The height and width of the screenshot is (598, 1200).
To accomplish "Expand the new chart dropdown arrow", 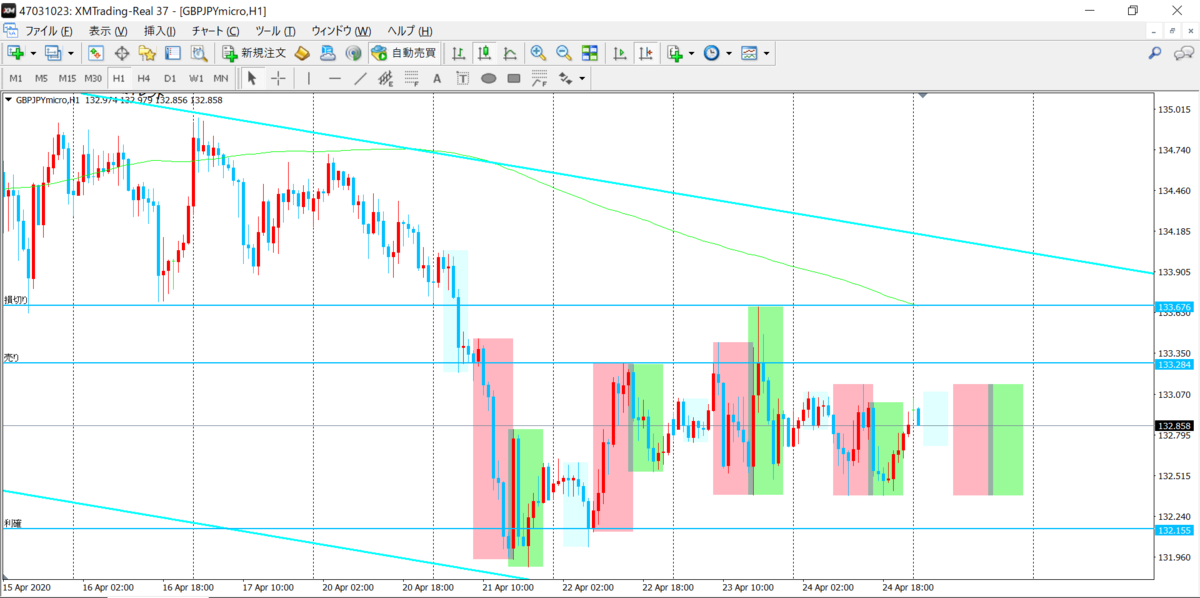I will pyautogui.click(x=33, y=53).
